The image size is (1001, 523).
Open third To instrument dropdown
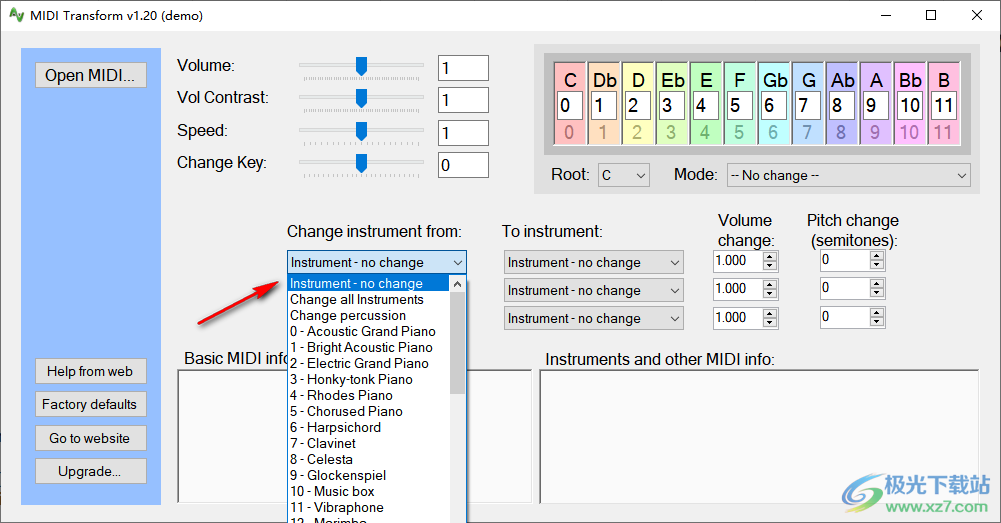click(x=594, y=318)
